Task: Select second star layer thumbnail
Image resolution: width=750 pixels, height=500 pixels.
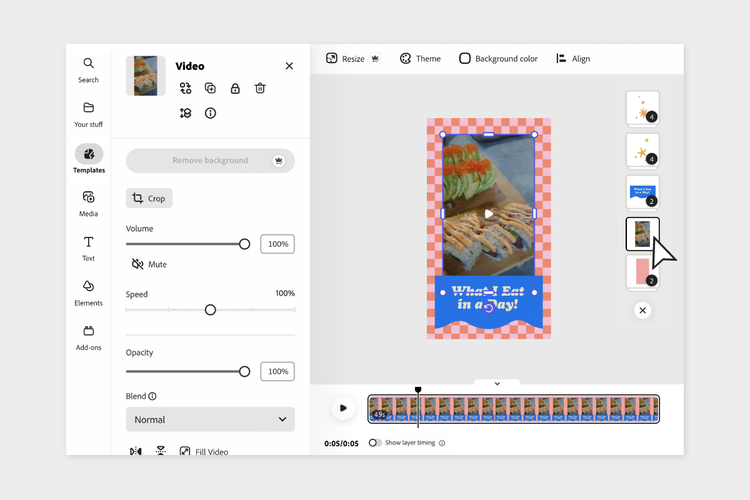Action: pyautogui.click(x=642, y=150)
